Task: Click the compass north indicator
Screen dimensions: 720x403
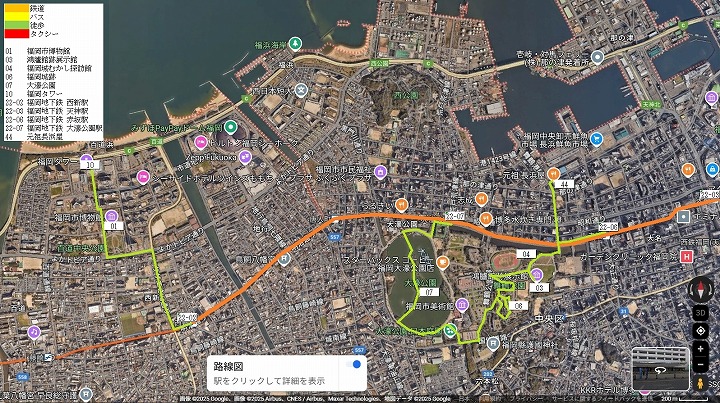Action: [x=701, y=290]
